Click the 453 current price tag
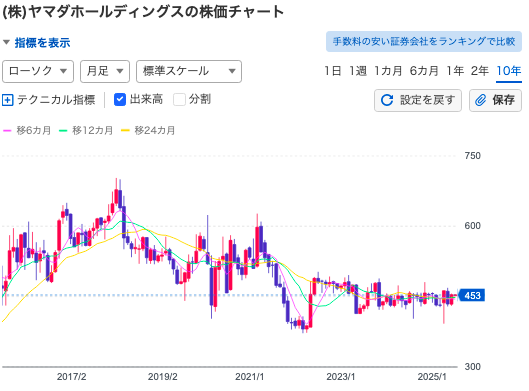529x391 pixels. tap(471, 296)
